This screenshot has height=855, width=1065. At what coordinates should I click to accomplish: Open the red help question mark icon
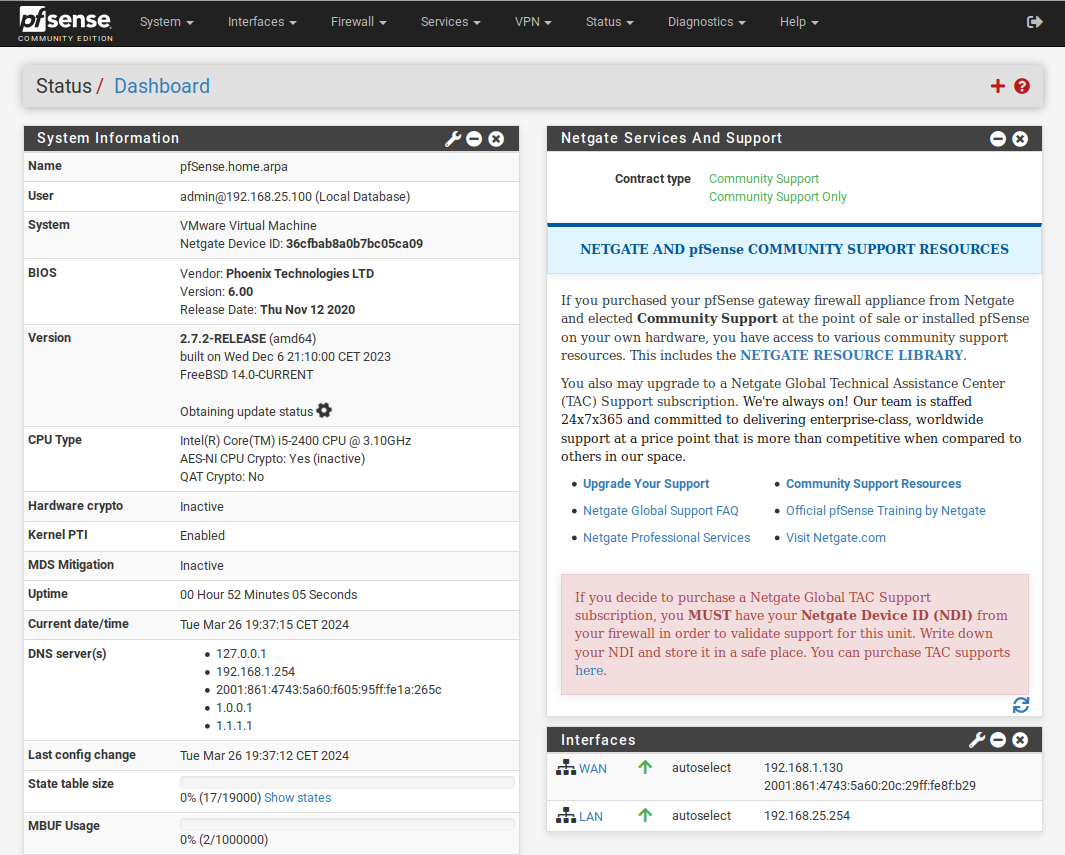click(x=1022, y=86)
